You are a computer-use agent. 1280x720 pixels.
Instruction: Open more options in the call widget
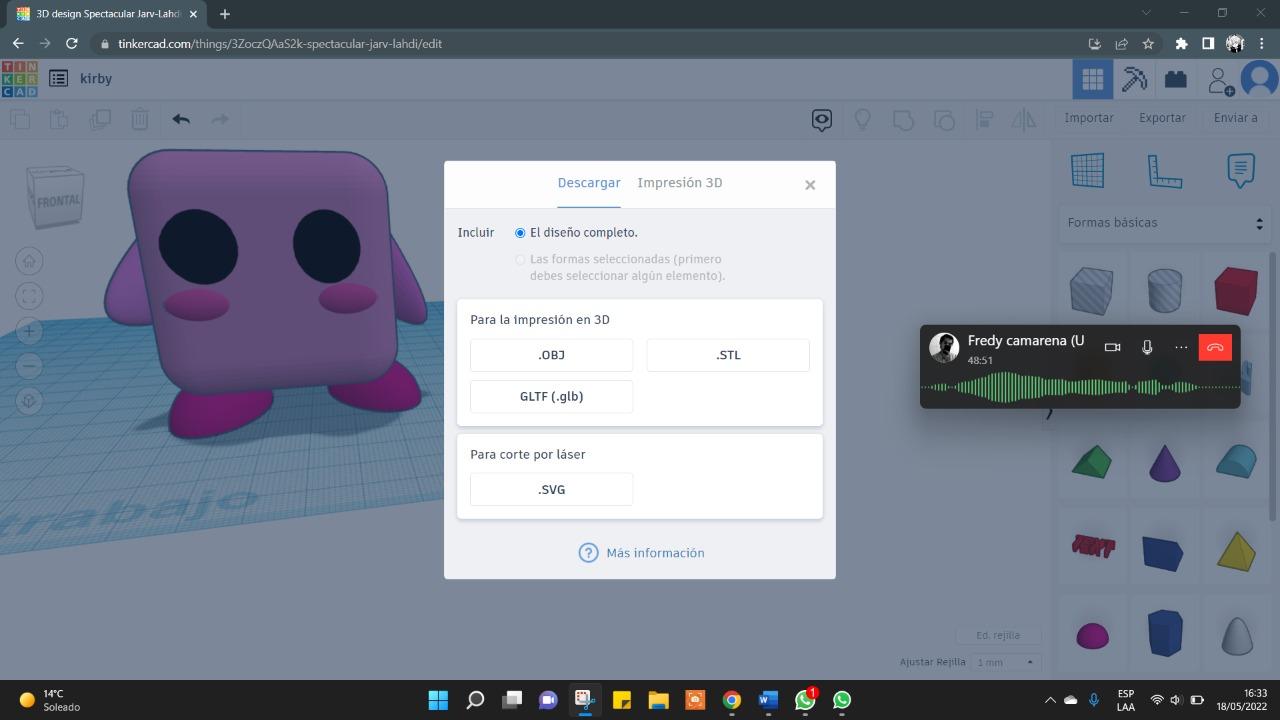1181,347
